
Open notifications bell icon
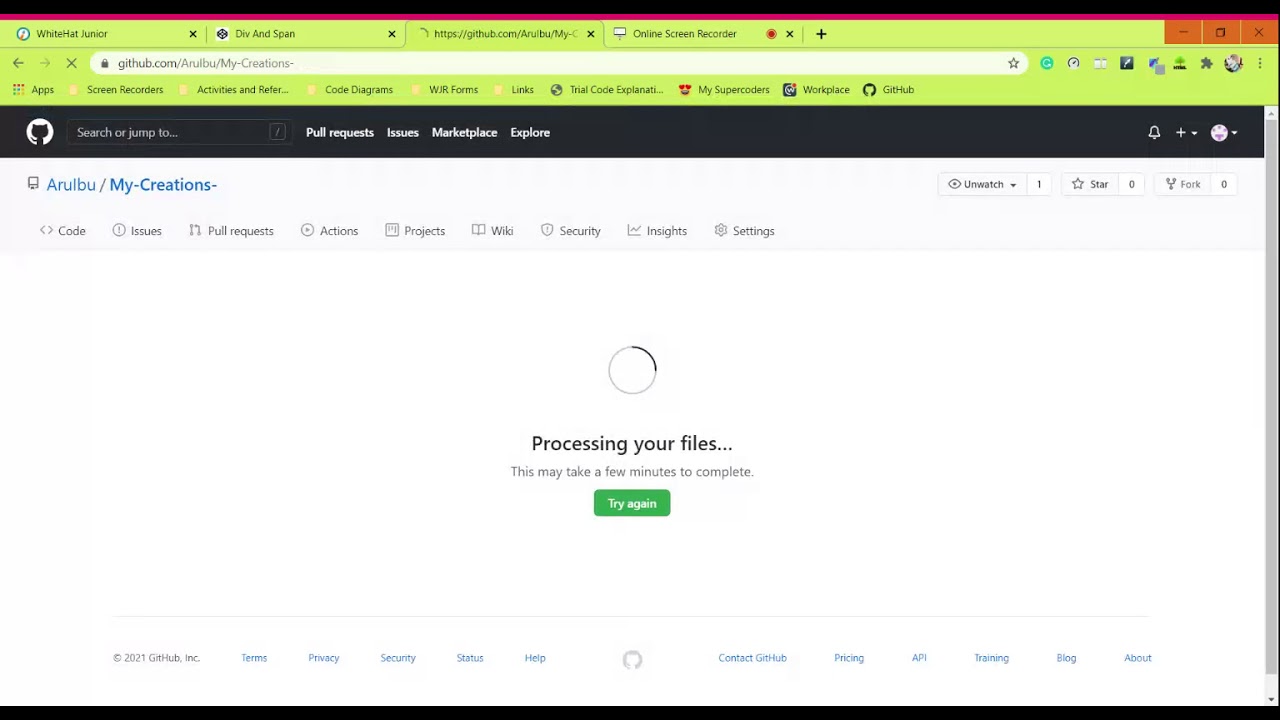pos(1154,132)
